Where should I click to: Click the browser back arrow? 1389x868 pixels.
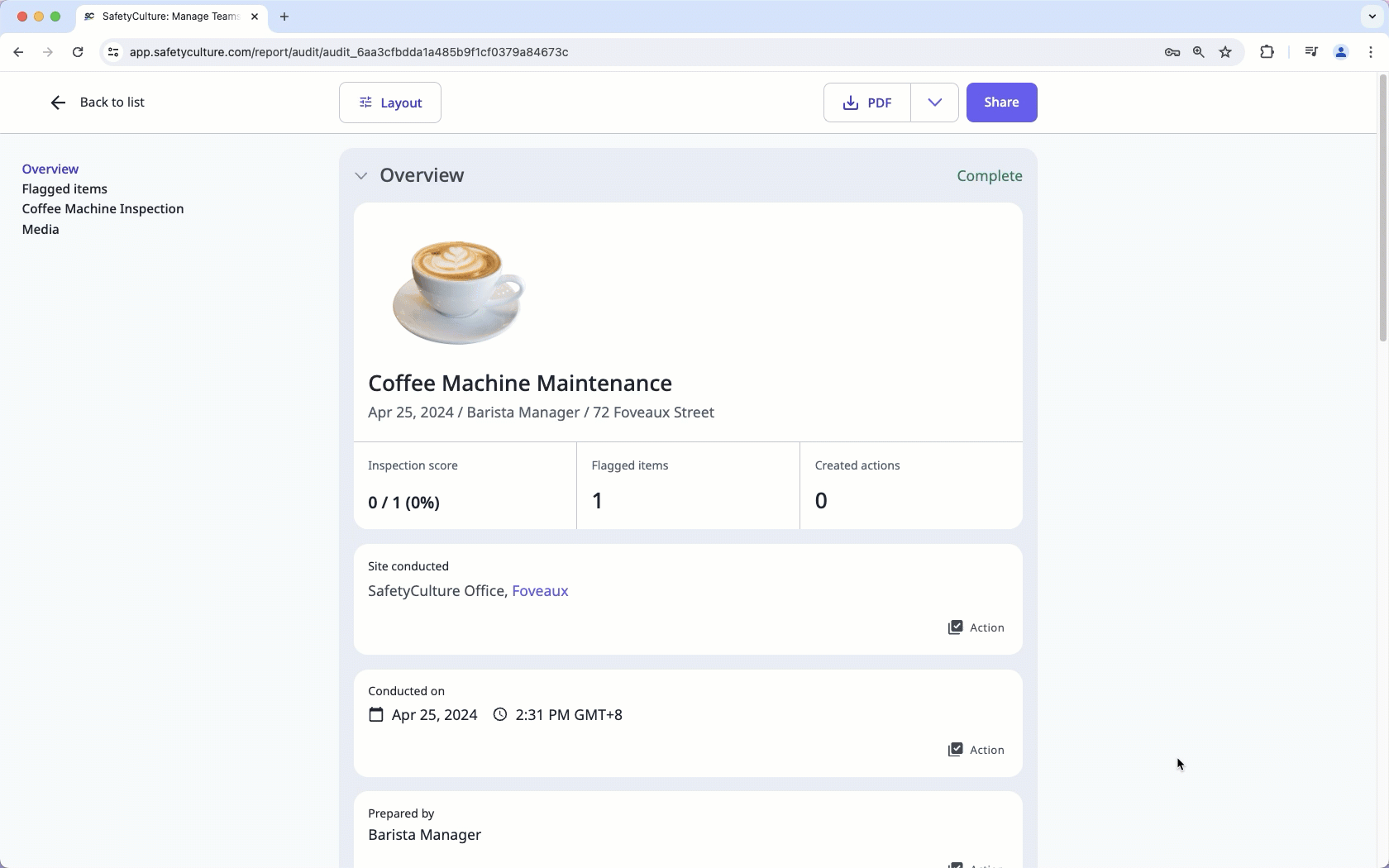coord(18,52)
